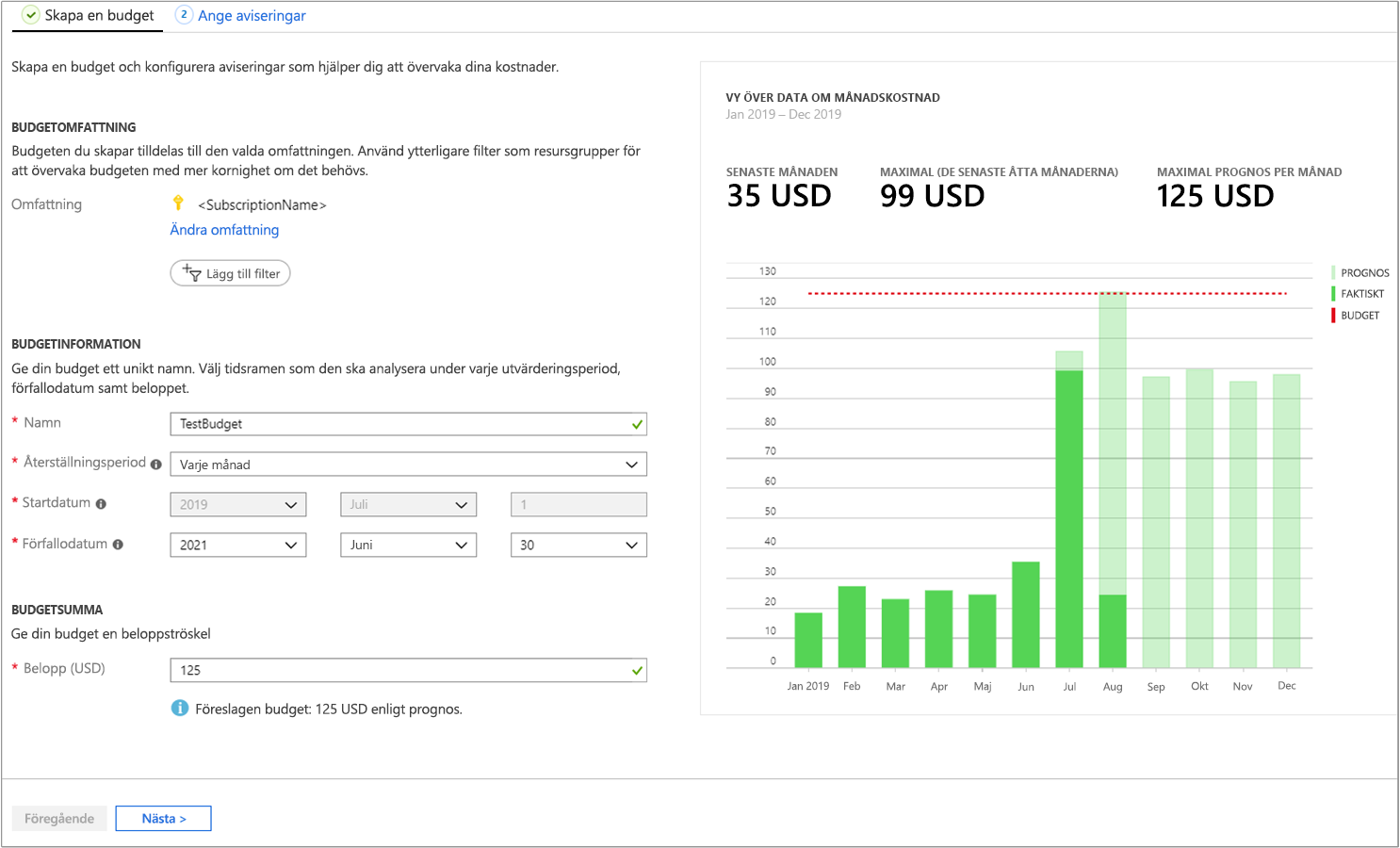Image resolution: width=1400 pixels, height=848 pixels.
Task: Open the expiry year 2021 dropdown
Action: pos(237,546)
